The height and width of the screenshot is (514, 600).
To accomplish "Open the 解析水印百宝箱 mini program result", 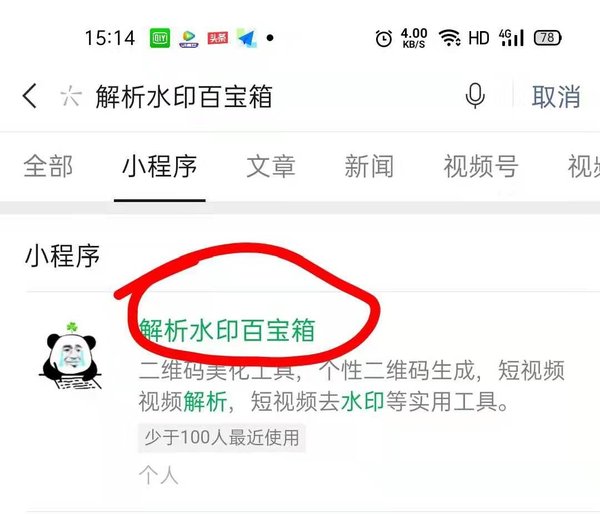I will [227, 330].
